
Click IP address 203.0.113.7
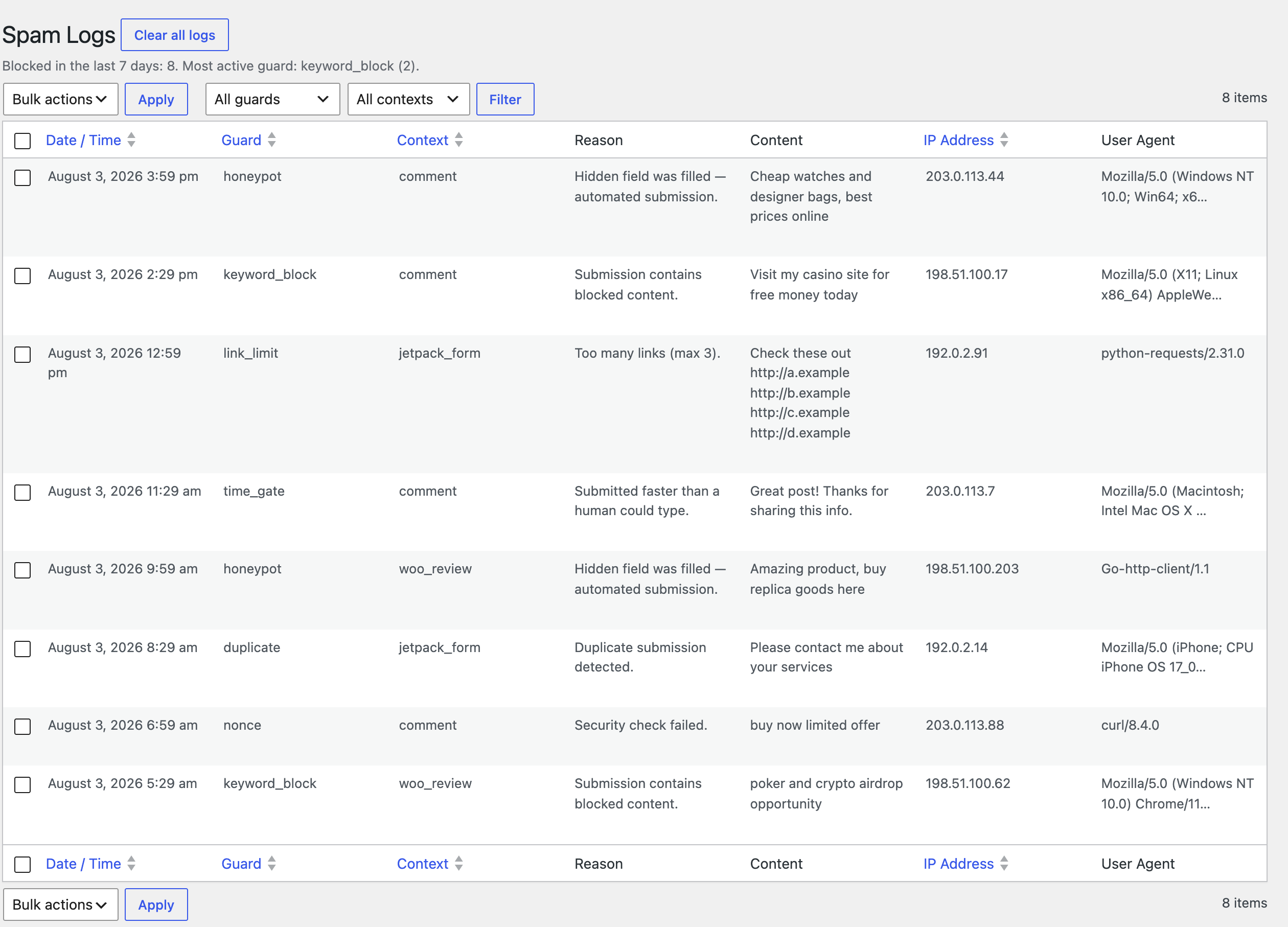tap(960, 491)
